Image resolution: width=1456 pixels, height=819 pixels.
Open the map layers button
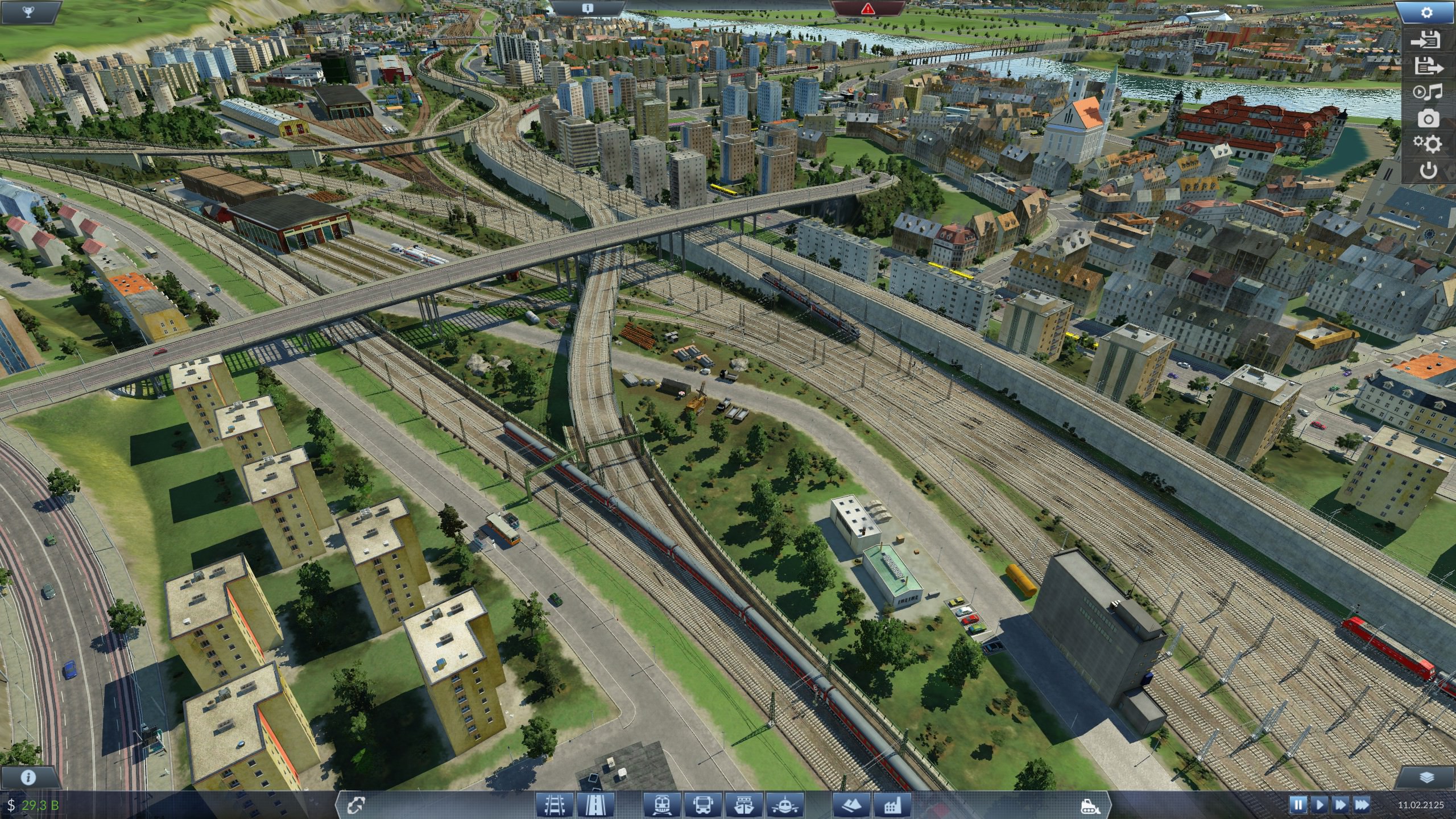[x=1426, y=777]
